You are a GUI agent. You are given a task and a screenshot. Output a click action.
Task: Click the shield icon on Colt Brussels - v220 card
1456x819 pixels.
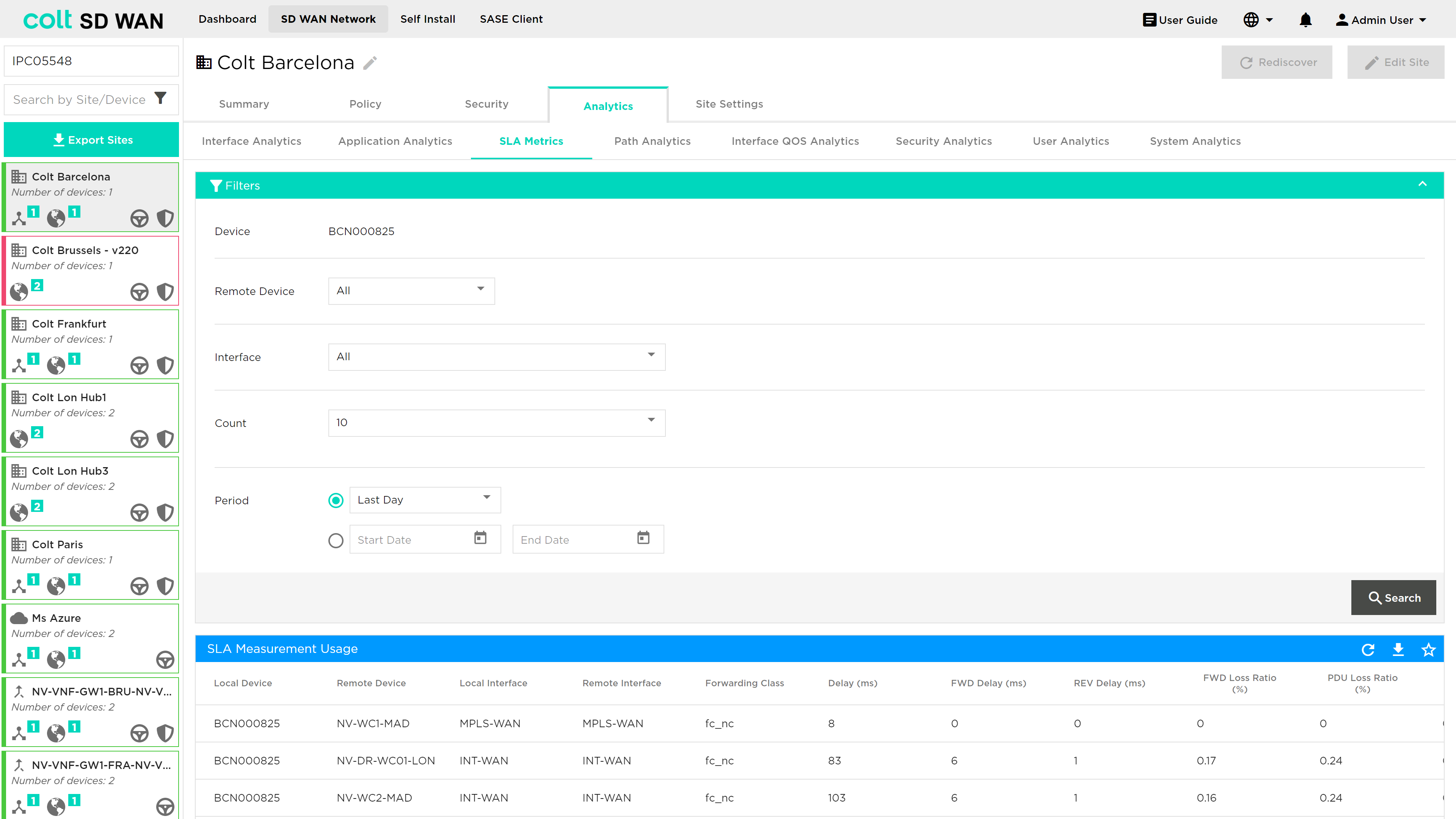(x=165, y=292)
